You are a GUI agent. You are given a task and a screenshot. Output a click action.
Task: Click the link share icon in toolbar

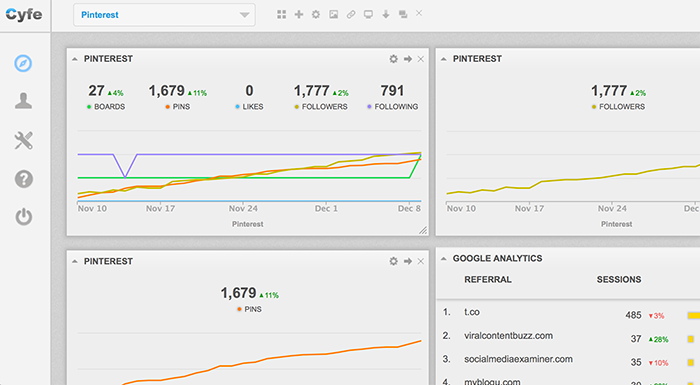tap(351, 14)
